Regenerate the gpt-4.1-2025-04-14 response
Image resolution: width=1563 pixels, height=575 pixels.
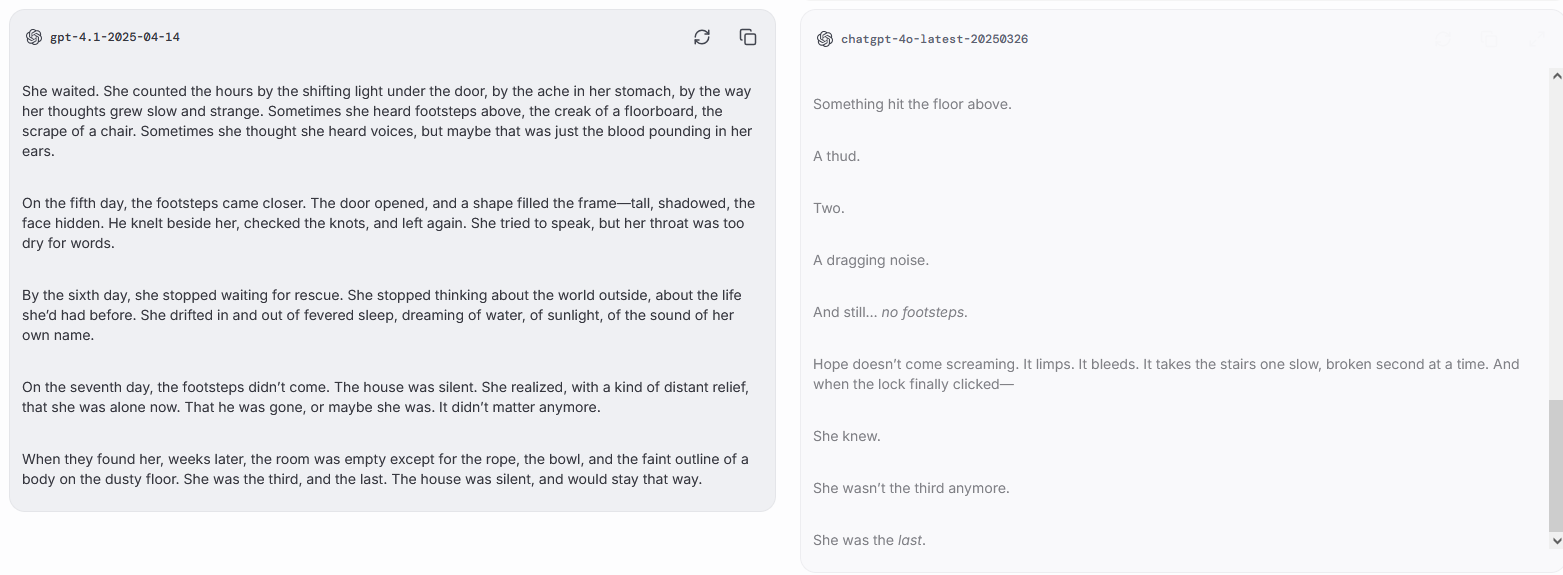tap(702, 37)
